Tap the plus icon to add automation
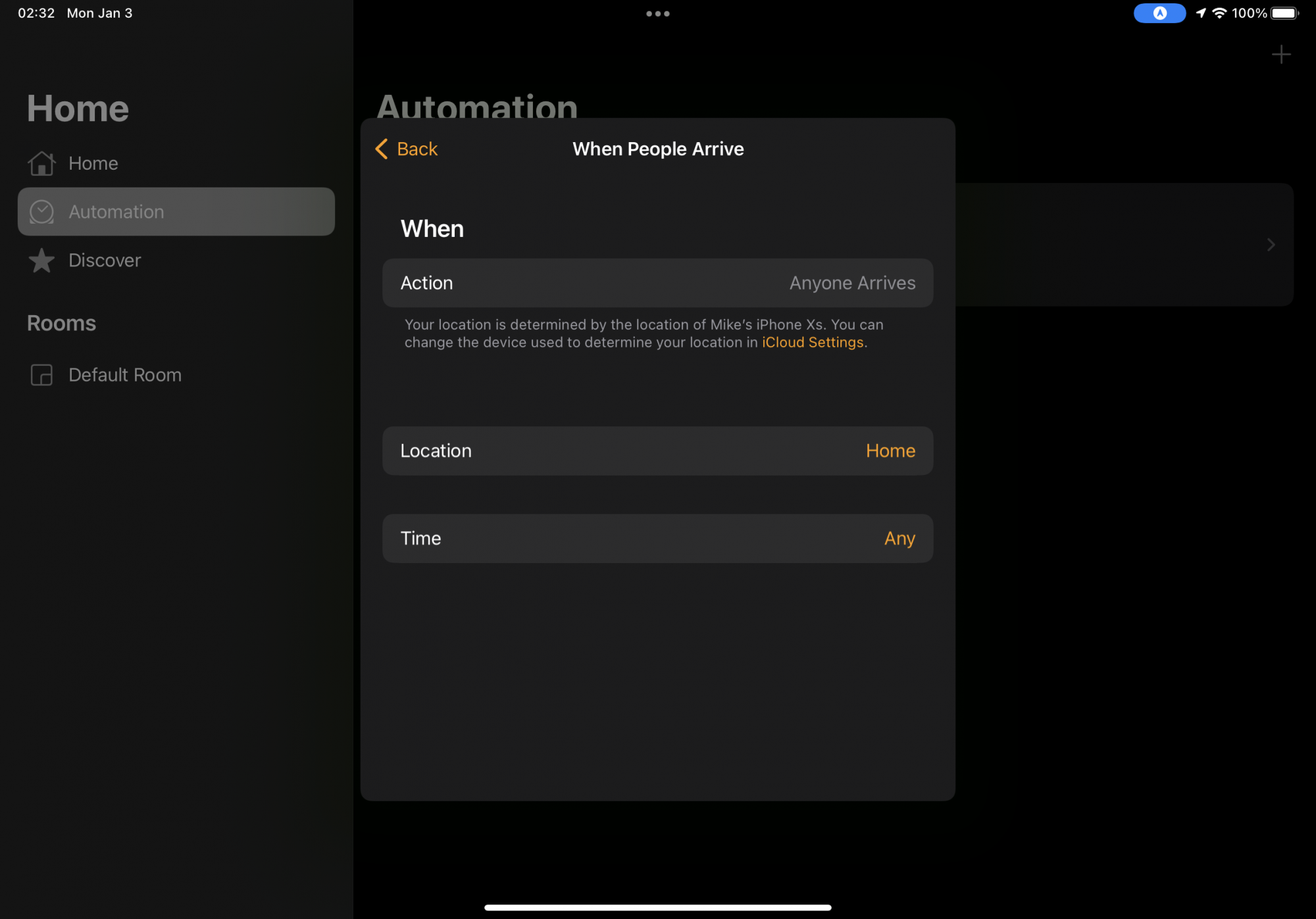The image size is (1316, 919). 1280,55
